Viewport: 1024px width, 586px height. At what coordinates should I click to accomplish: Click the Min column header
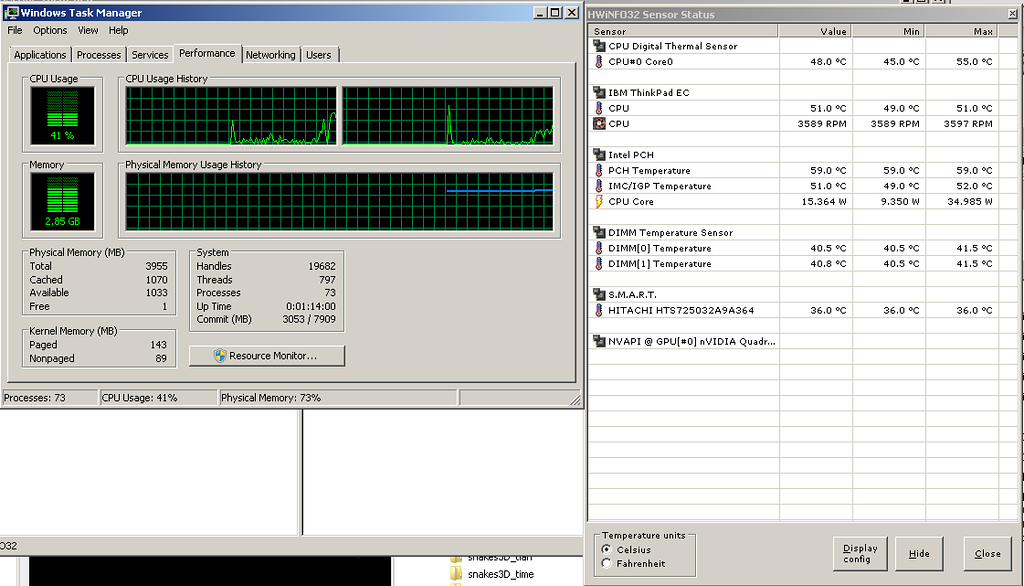pos(888,31)
